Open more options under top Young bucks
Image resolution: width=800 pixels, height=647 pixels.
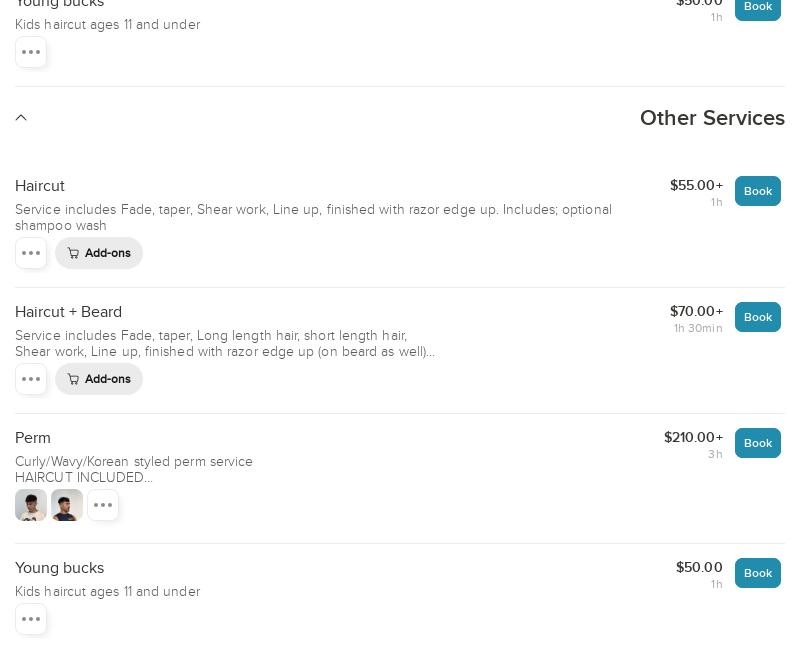31,52
